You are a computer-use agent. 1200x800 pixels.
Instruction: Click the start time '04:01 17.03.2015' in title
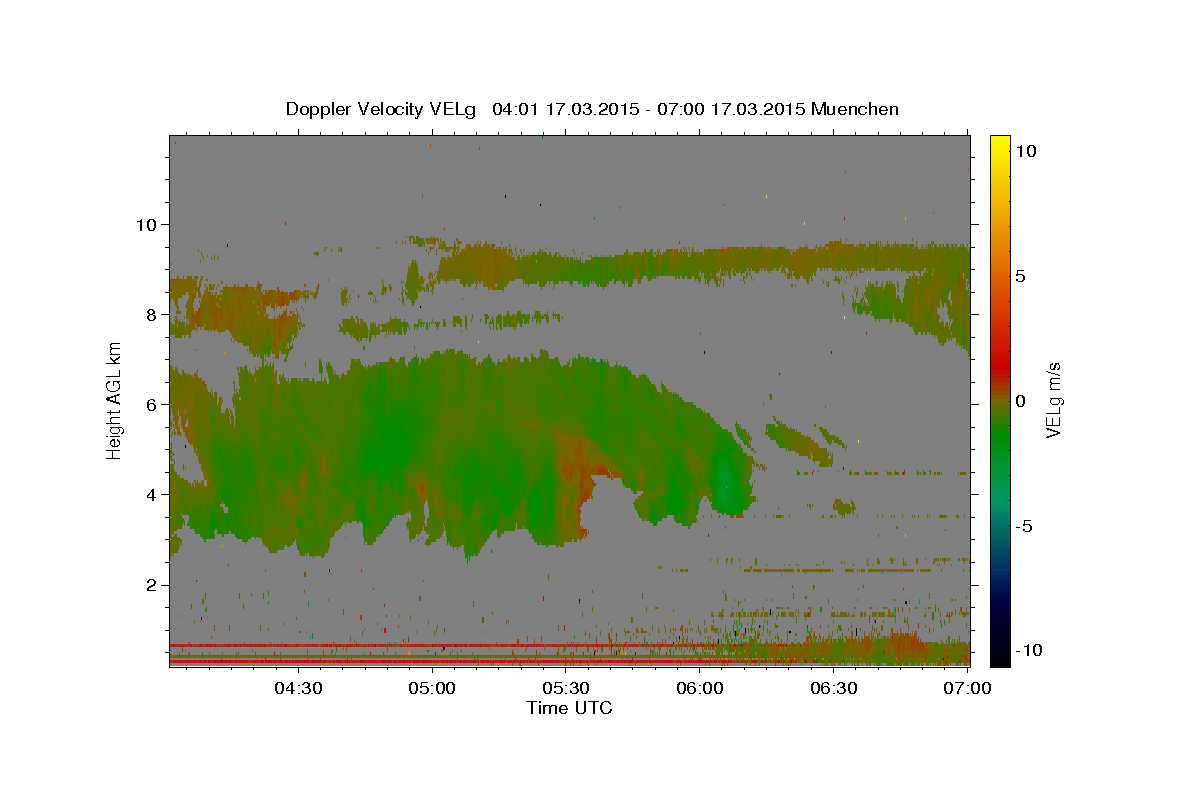[566, 109]
